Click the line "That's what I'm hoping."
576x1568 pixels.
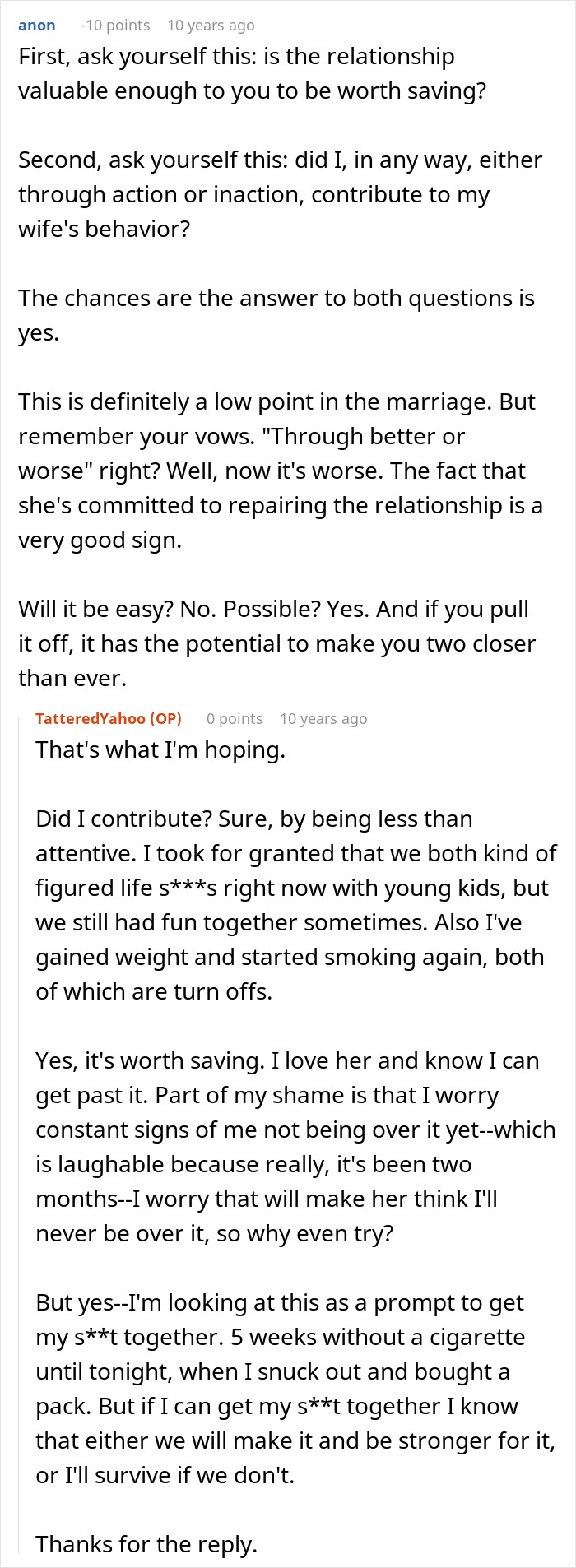coord(160,749)
